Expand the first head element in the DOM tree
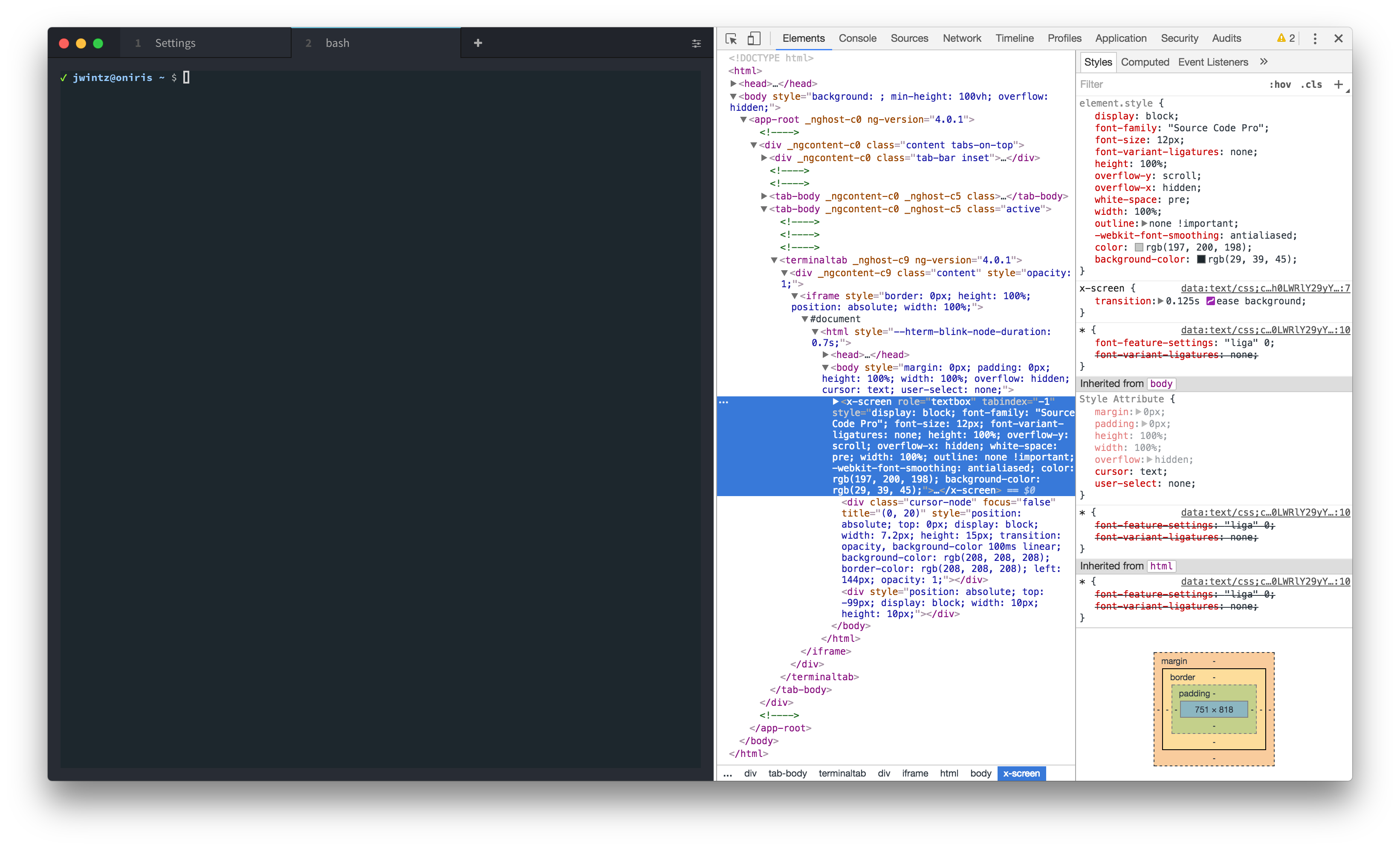The width and height of the screenshot is (1400, 849). [734, 83]
